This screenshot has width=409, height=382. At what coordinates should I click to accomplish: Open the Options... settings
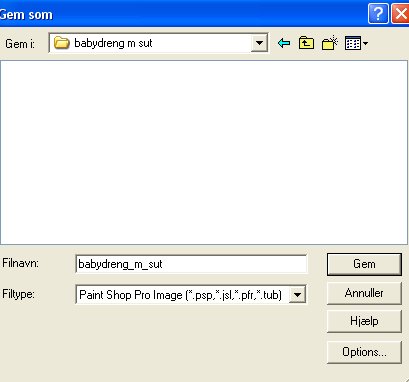364,352
